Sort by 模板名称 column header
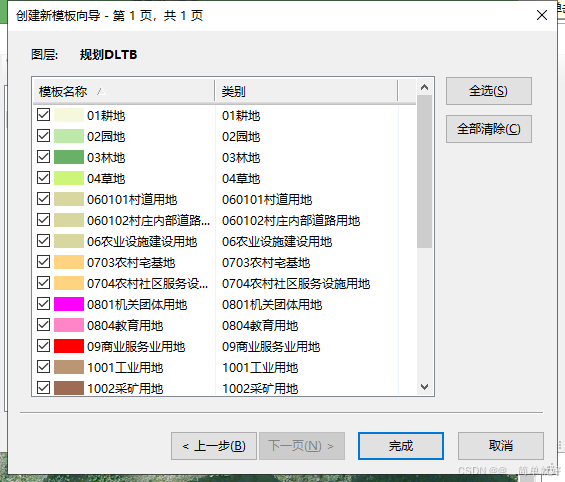 tap(124, 92)
